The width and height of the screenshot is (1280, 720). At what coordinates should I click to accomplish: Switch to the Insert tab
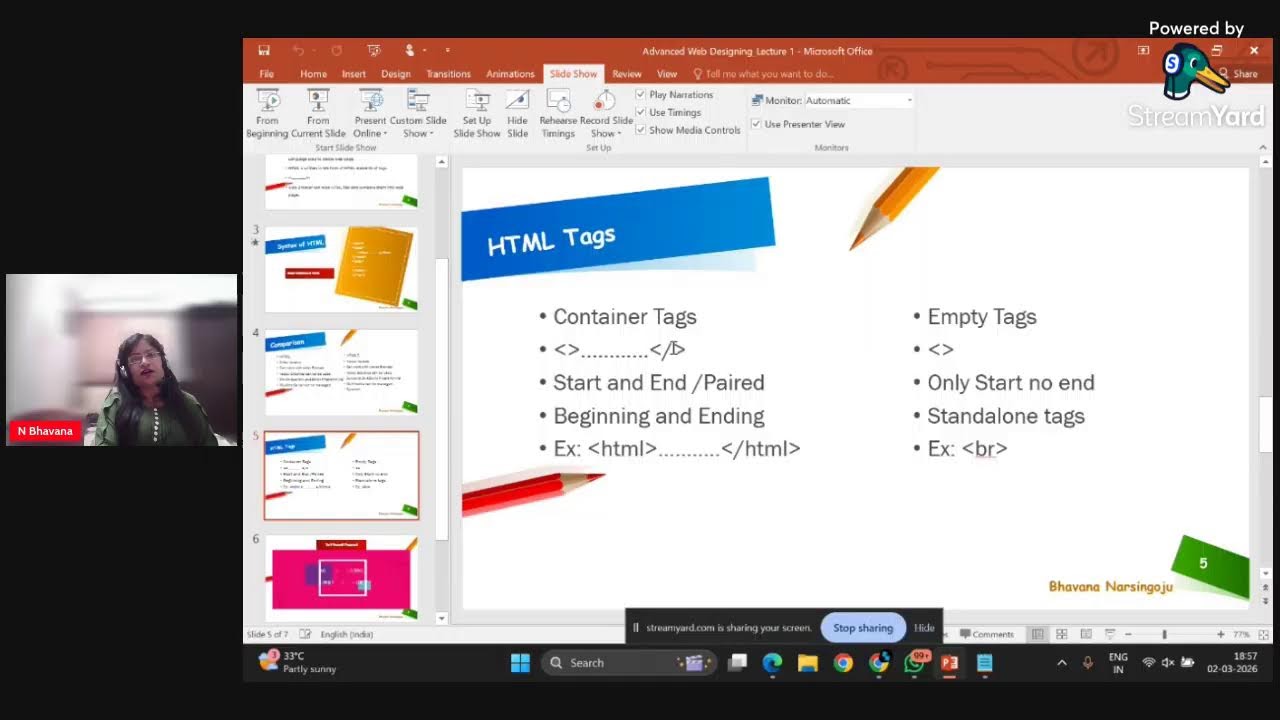click(x=354, y=74)
